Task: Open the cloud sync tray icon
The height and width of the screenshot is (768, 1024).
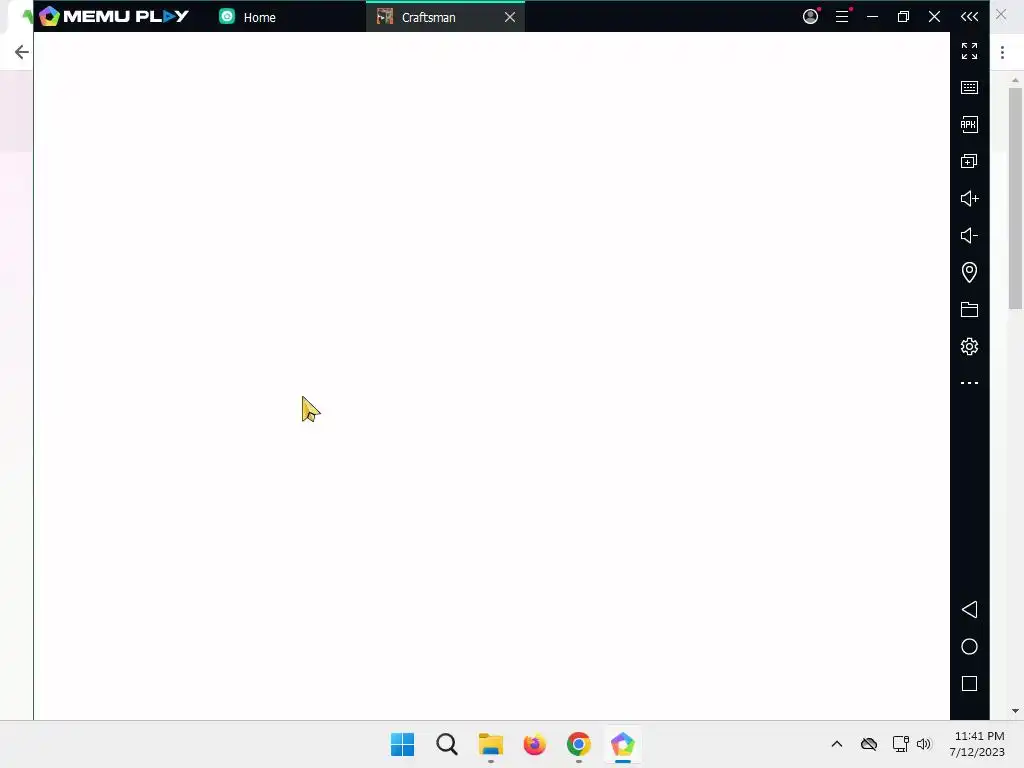Action: [869, 744]
